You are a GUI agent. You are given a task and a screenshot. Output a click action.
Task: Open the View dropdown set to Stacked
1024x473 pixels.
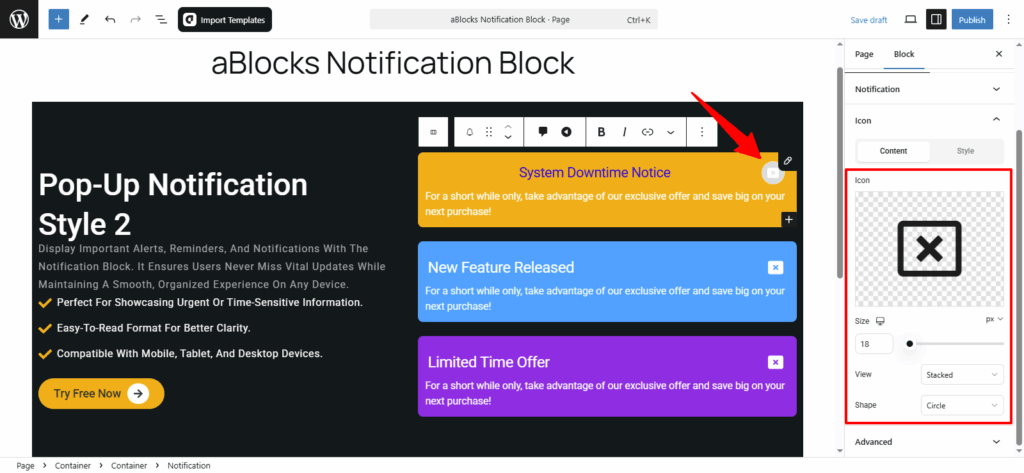coord(962,375)
